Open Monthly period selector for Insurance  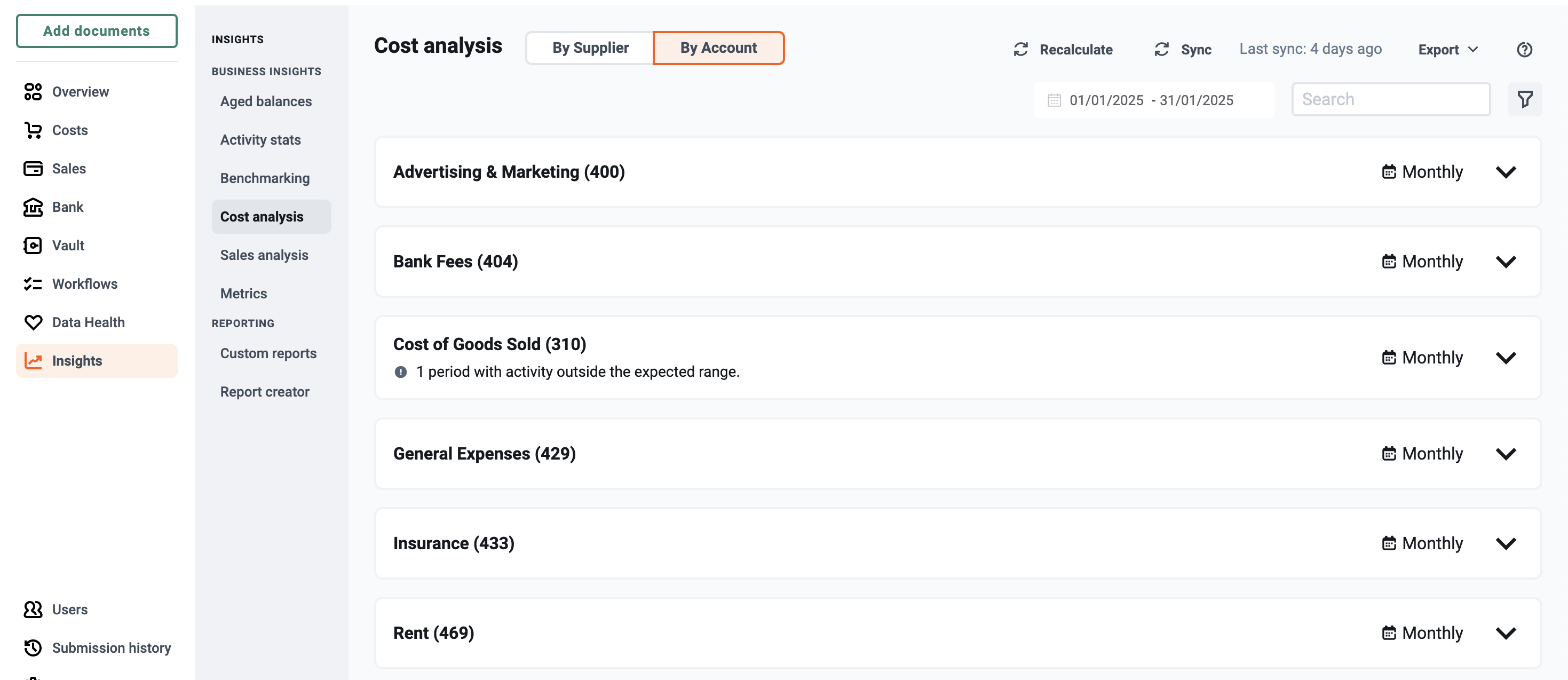[x=1422, y=543]
